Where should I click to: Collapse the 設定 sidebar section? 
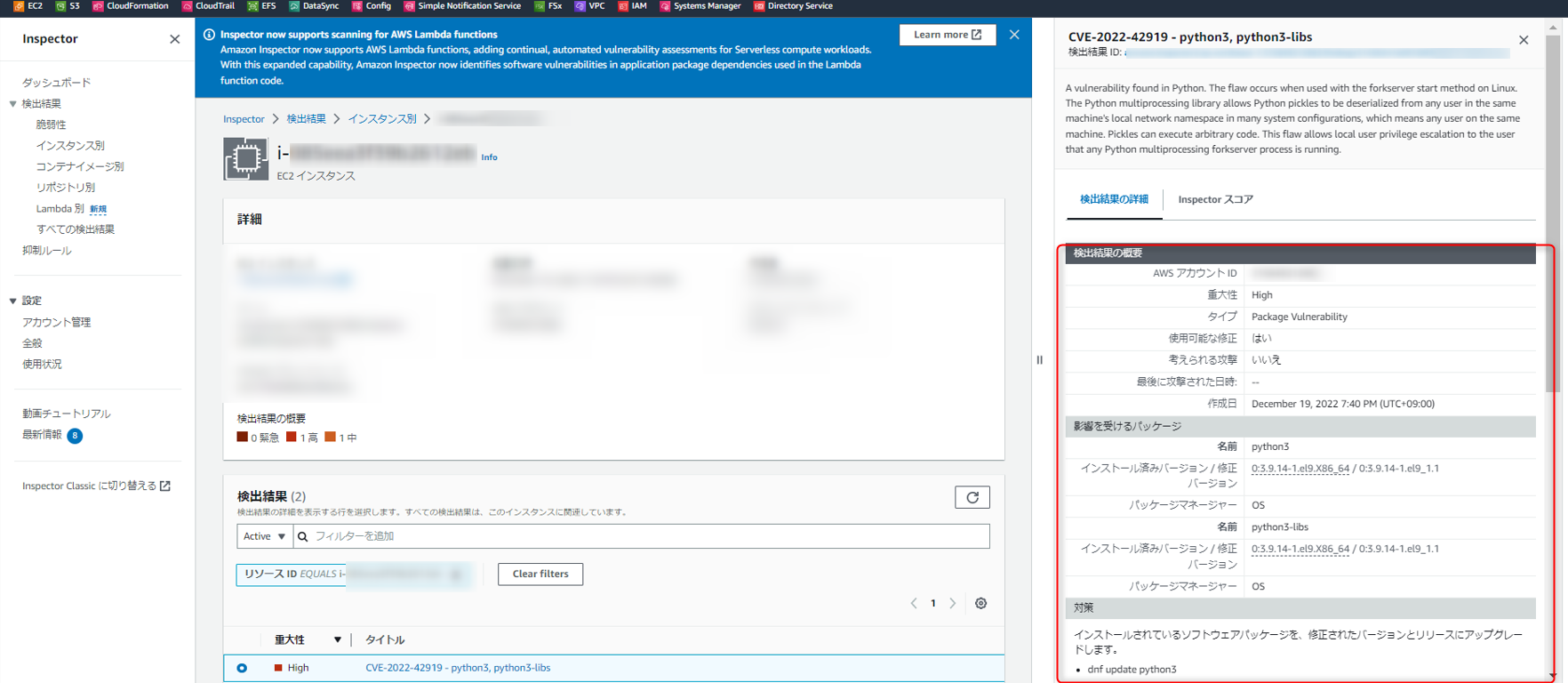coord(12,301)
